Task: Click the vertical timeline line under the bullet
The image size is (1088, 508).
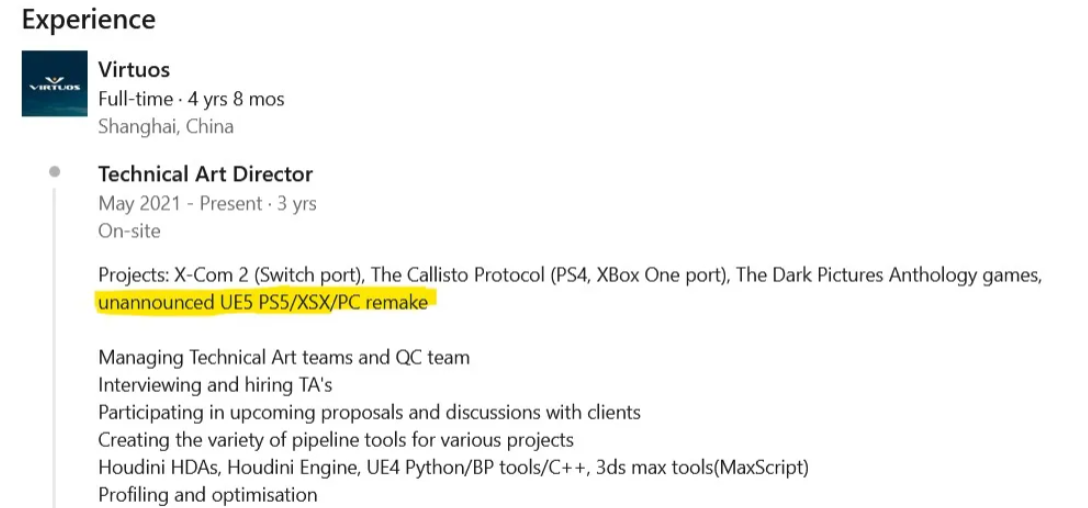Action: pos(54,350)
